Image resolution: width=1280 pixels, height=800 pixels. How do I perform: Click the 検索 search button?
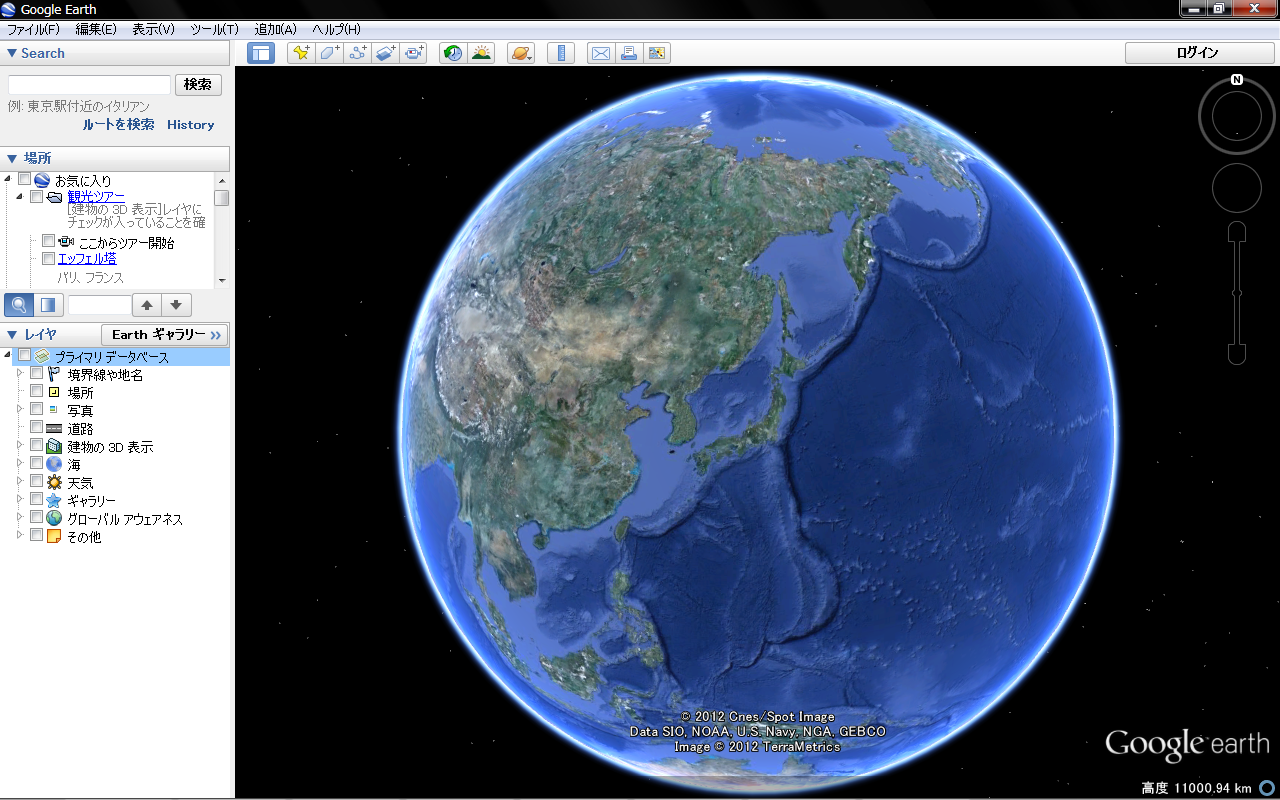click(x=198, y=85)
